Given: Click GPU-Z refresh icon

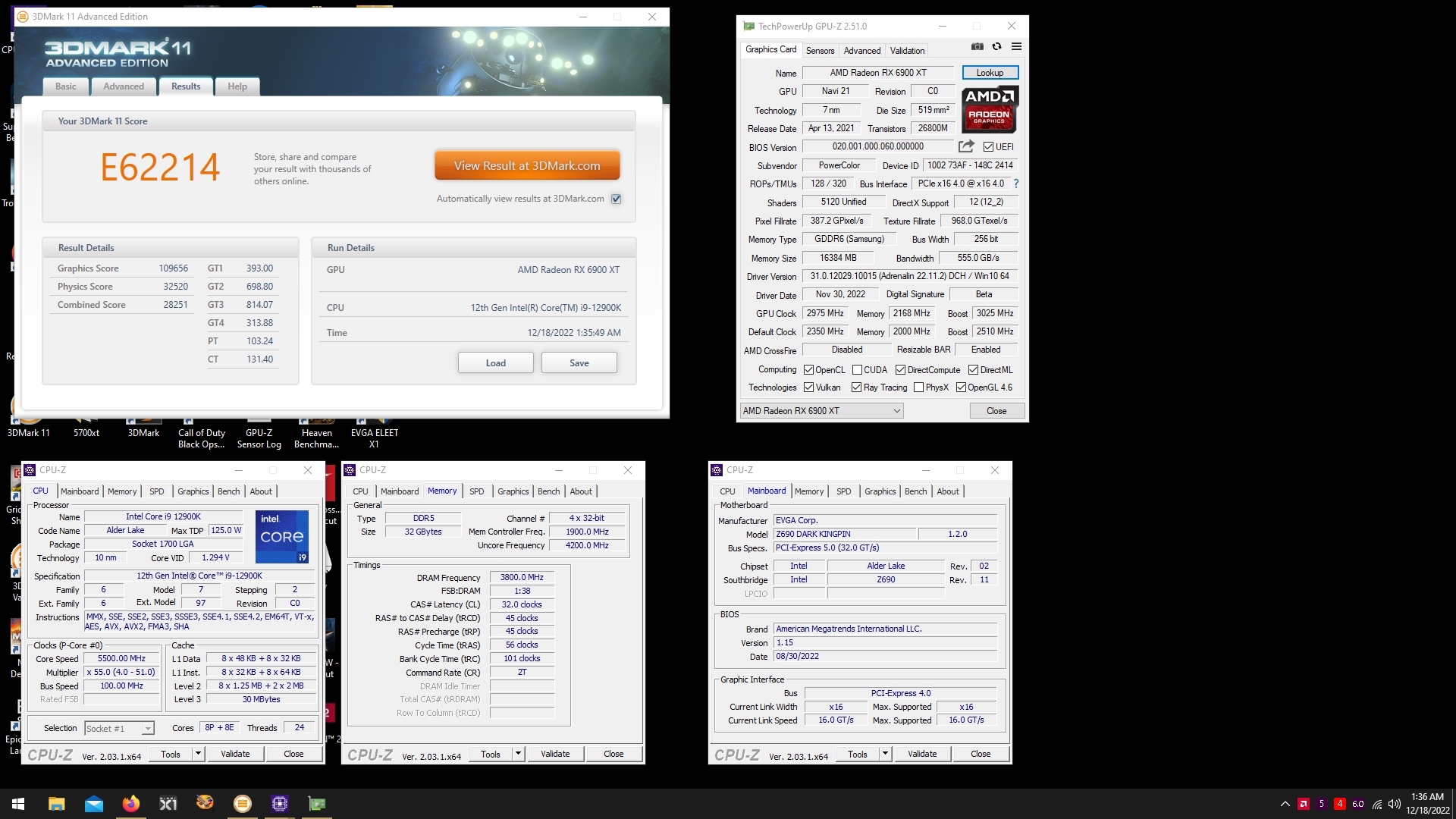Looking at the screenshot, I should (997, 47).
